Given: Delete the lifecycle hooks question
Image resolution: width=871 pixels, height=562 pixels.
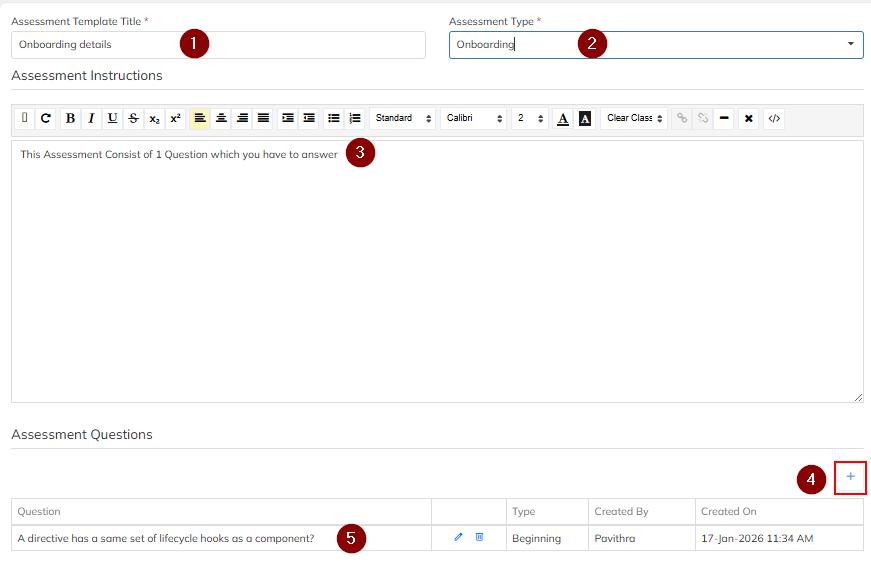Looking at the screenshot, I should click(x=479, y=537).
